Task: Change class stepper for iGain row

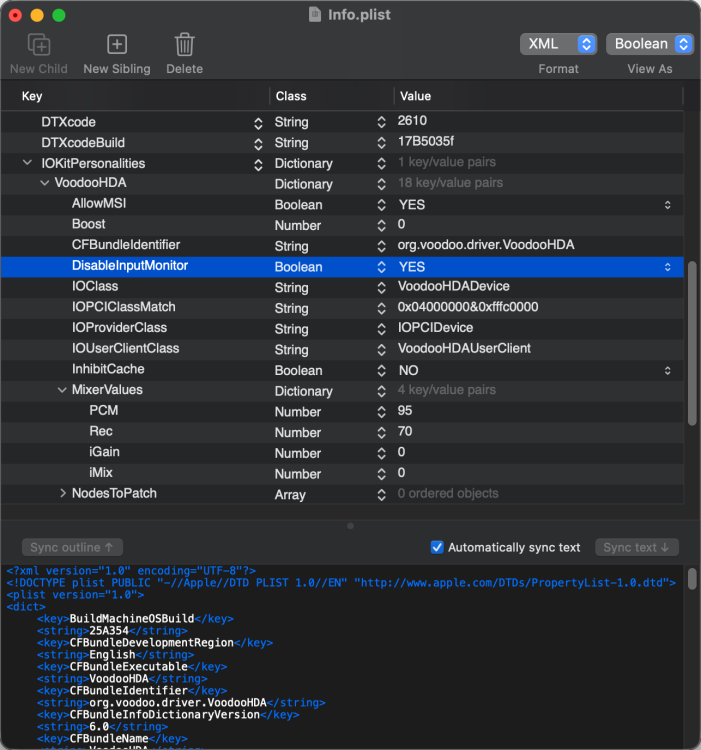Action: click(x=381, y=453)
